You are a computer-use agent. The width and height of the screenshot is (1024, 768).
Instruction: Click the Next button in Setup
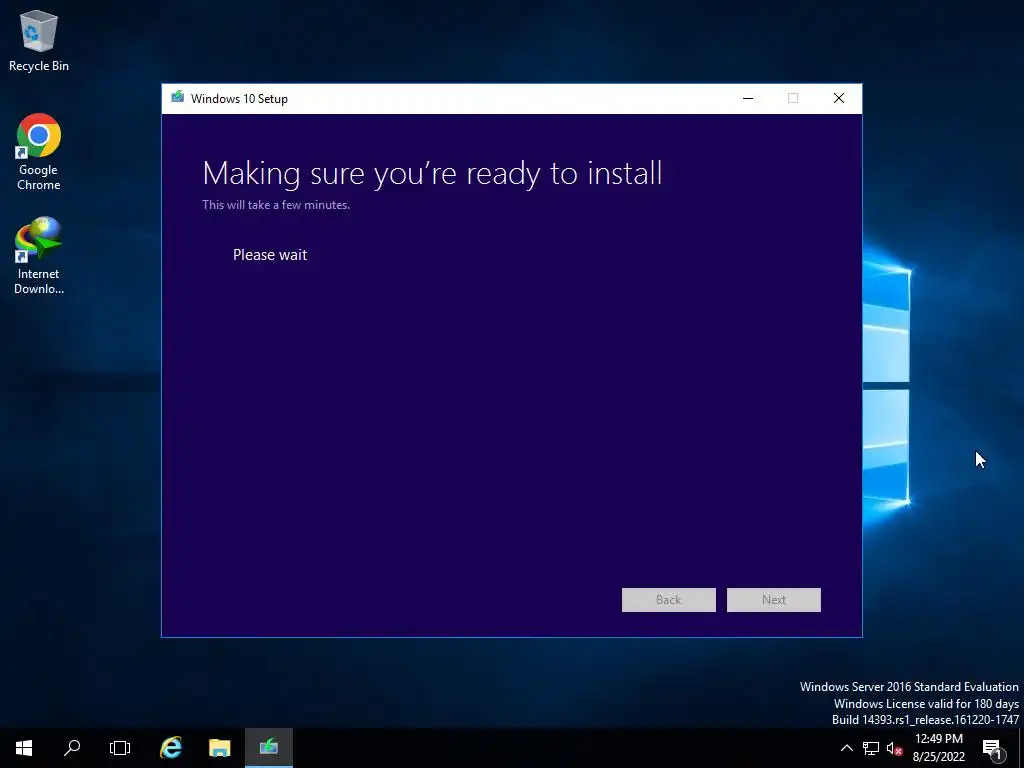[x=773, y=600]
